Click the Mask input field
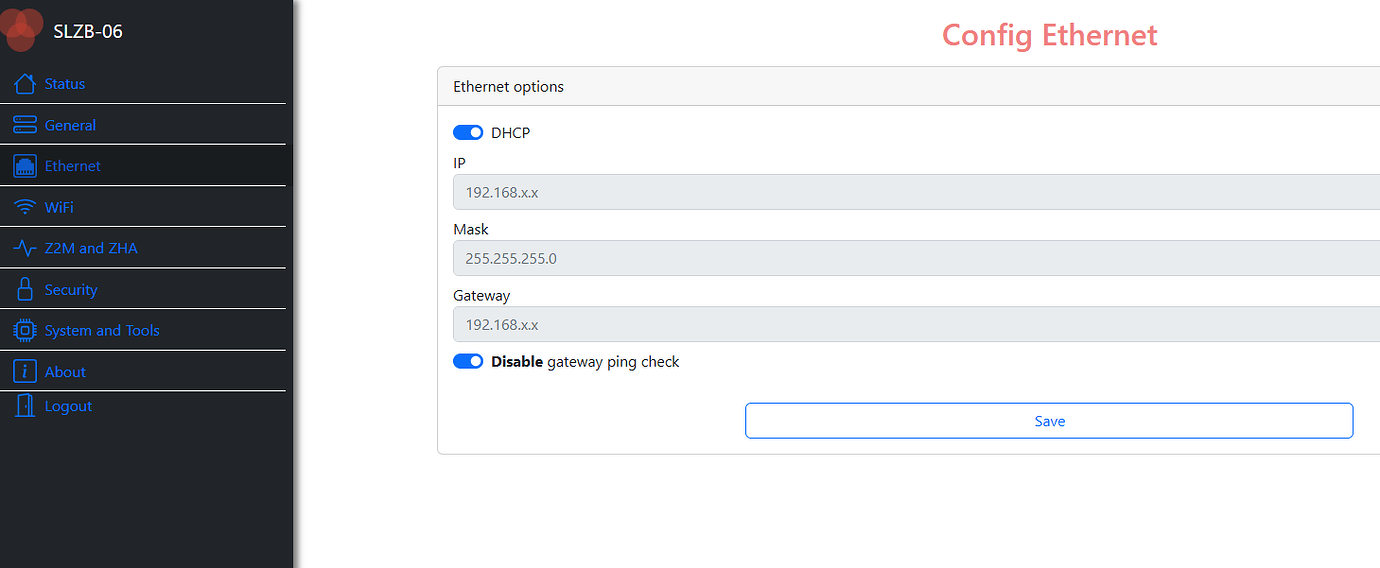1380x568 pixels. point(916,258)
